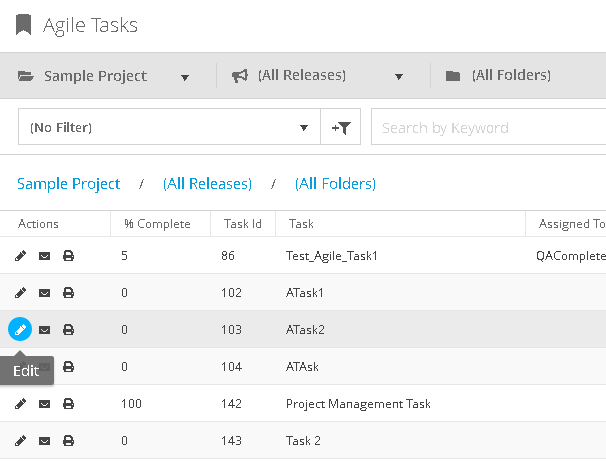Print the ATAsk row 104
Viewport: 606px width, 462px height.
68,367
